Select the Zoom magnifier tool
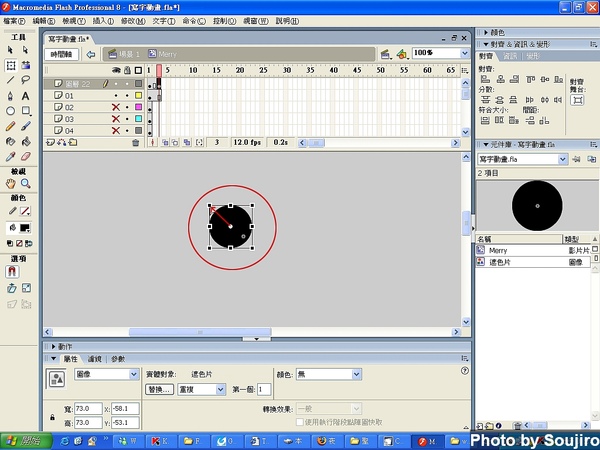This screenshot has width=600, height=450. (x=26, y=184)
